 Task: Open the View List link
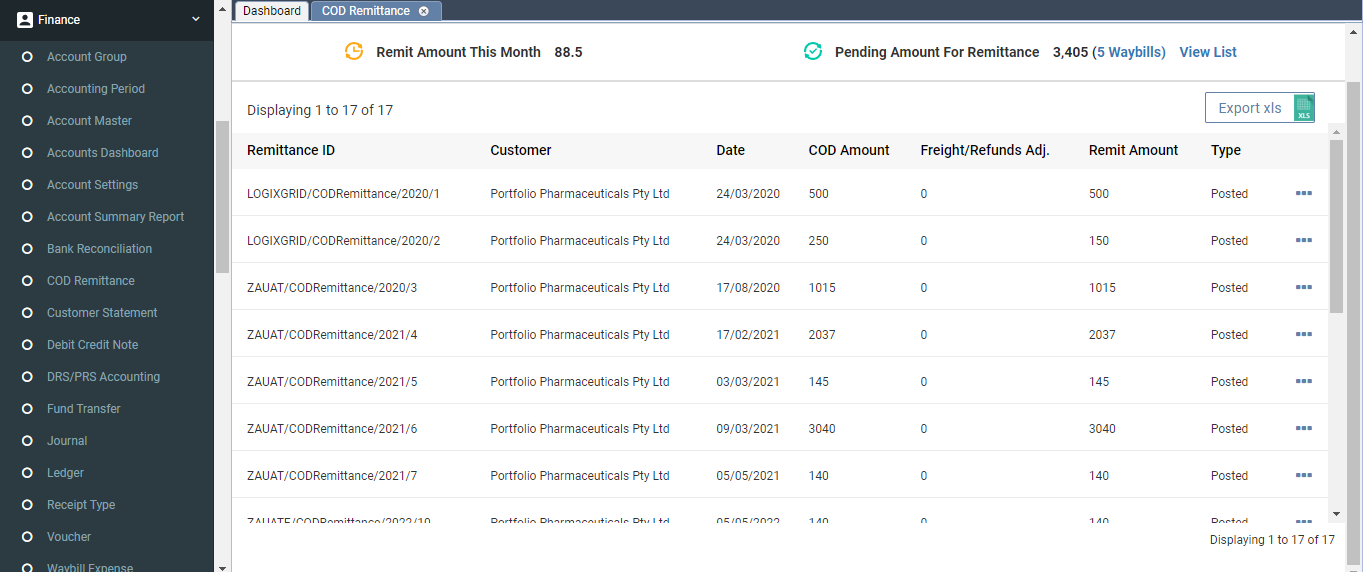click(x=1208, y=52)
